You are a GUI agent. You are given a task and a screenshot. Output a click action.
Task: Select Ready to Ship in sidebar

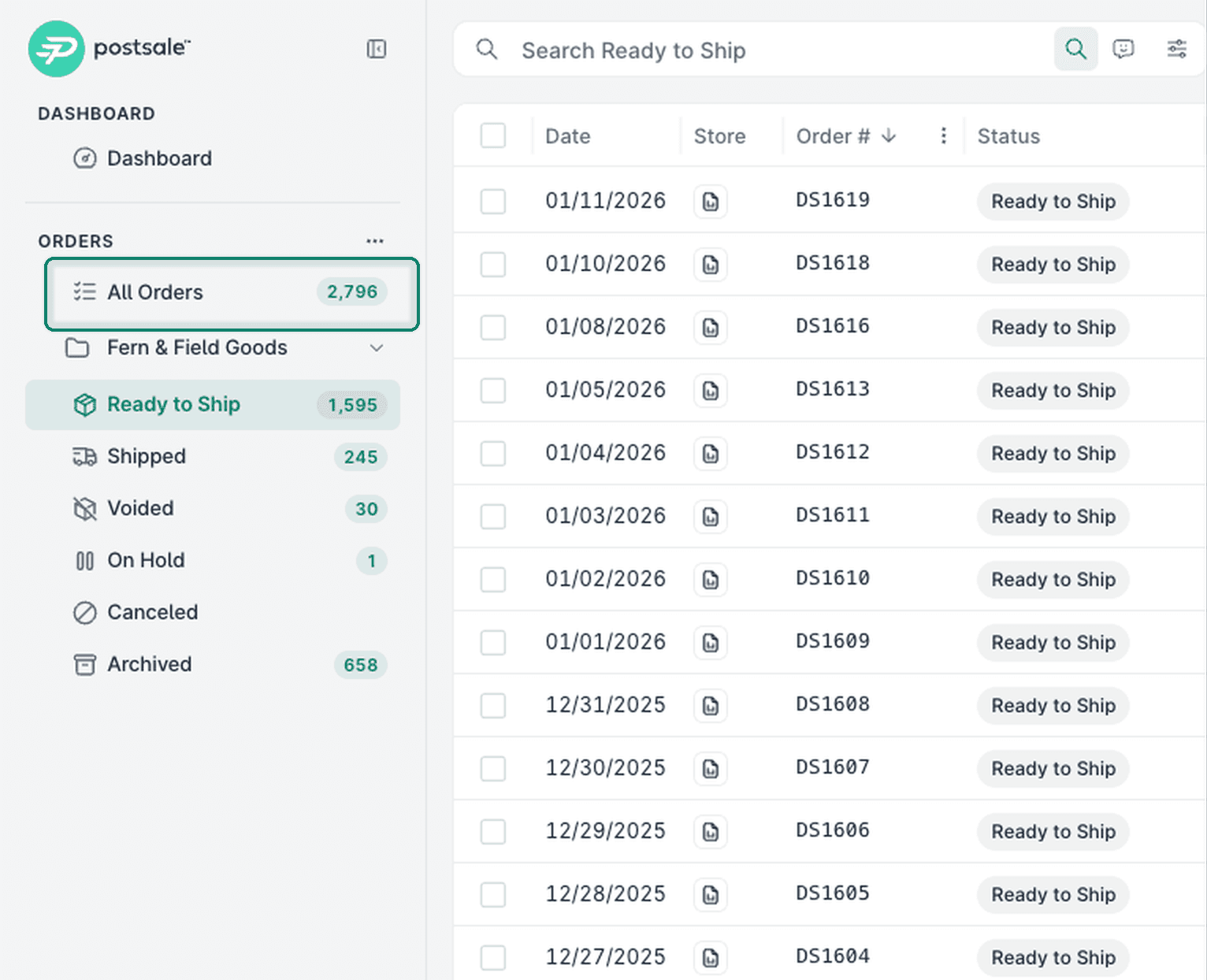pyautogui.click(x=213, y=405)
